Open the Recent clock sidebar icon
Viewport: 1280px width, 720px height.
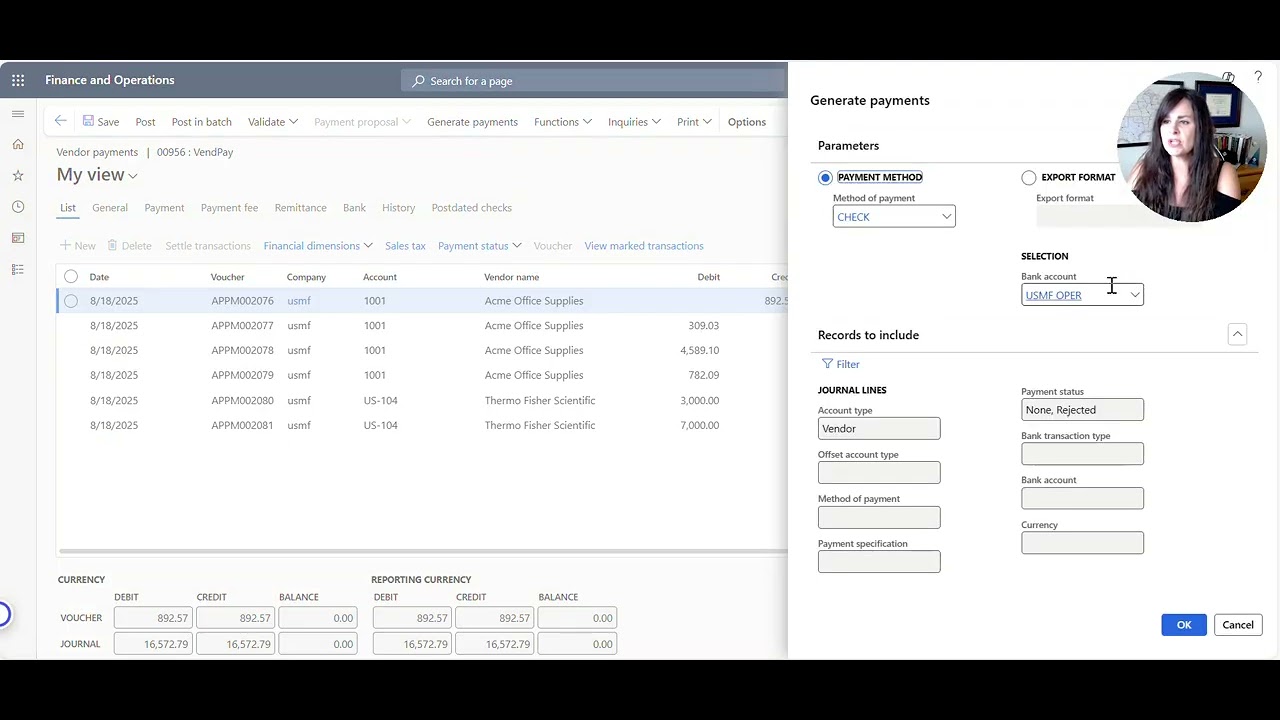click(18, 207)
